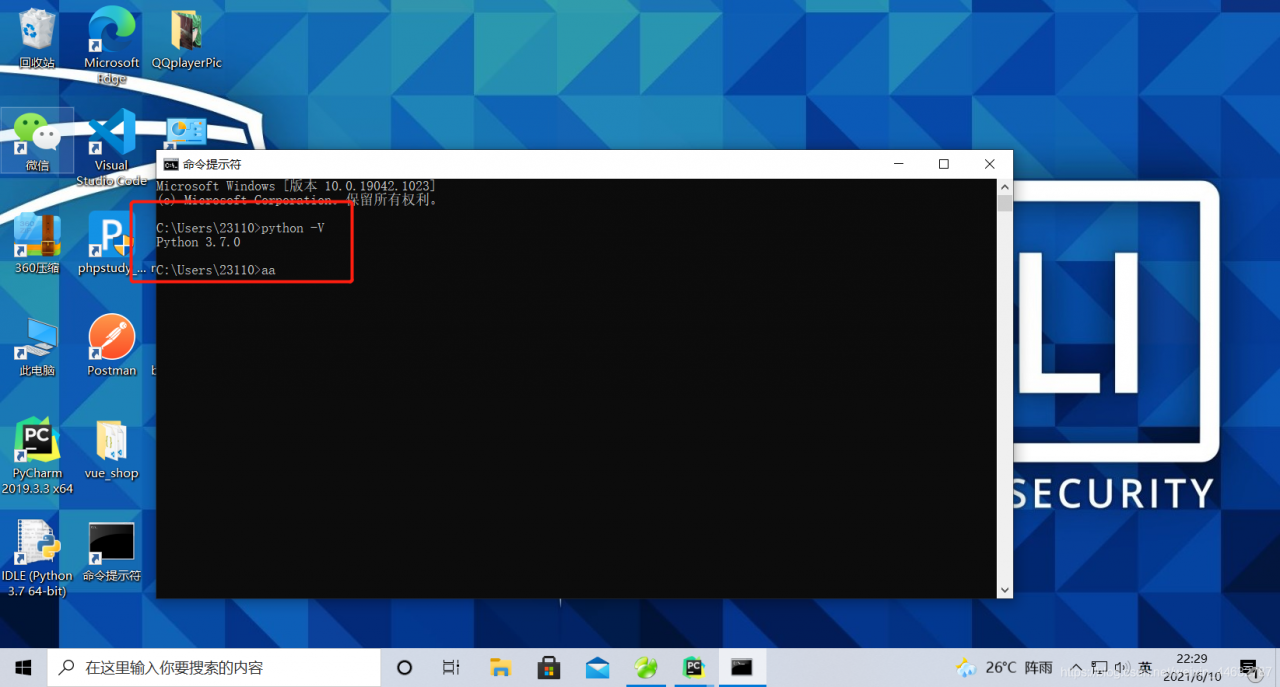This screenshot has width=1280, height=687.
Task: Select the PyCharm 2019.3.3 x64 shortcut
Action: coord(37,457)
